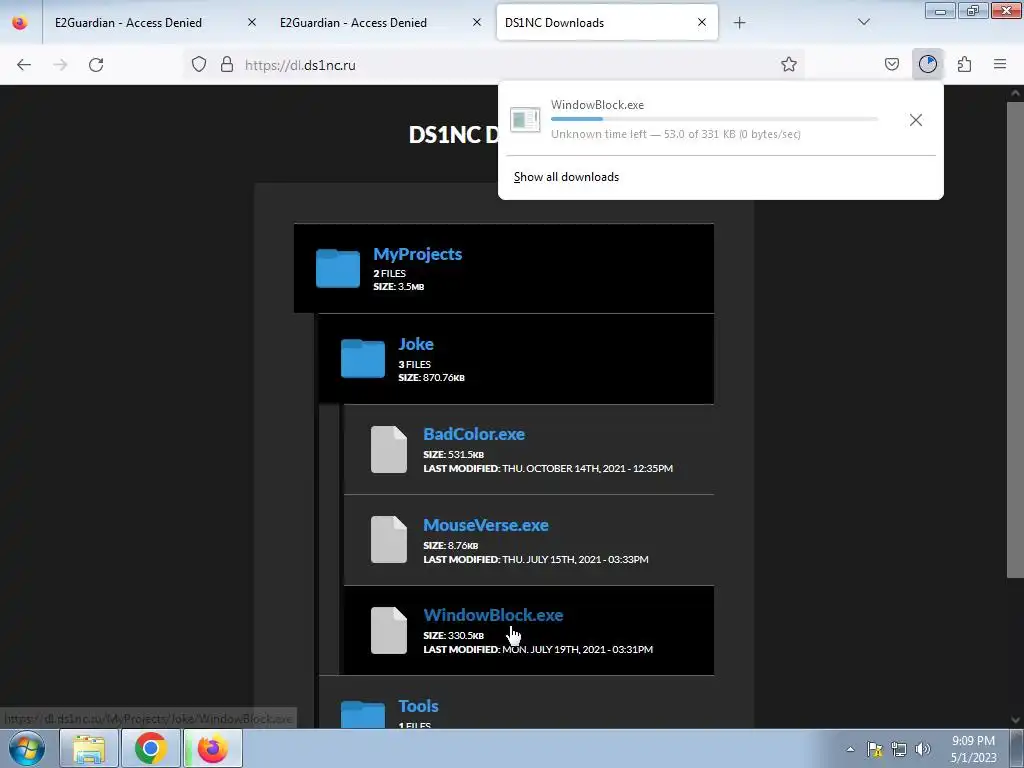Screen dimensions: 1024x768
Task: Click the 3 FILES text under Joke
Action: coord(415,364)
